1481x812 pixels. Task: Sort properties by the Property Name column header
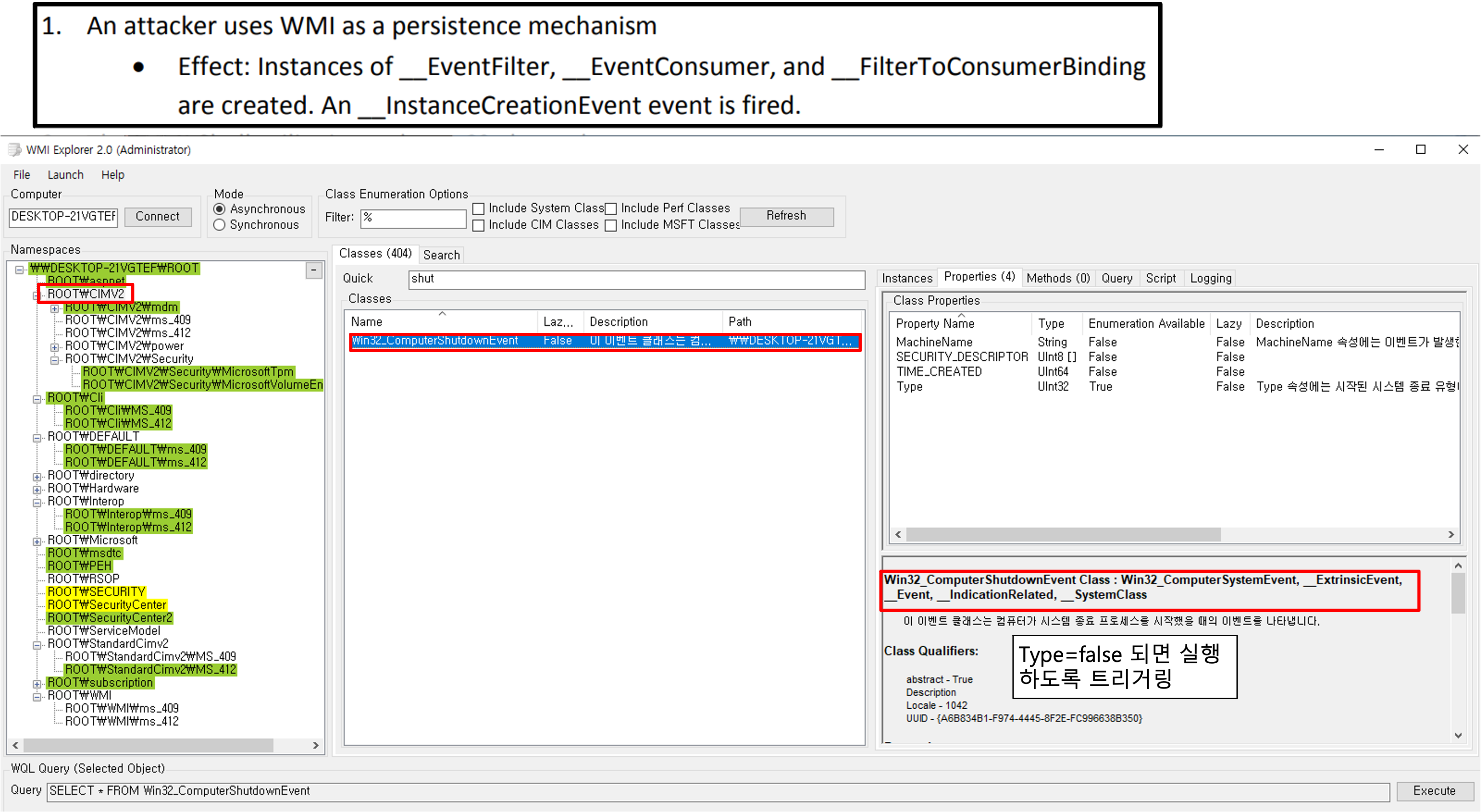961,324
